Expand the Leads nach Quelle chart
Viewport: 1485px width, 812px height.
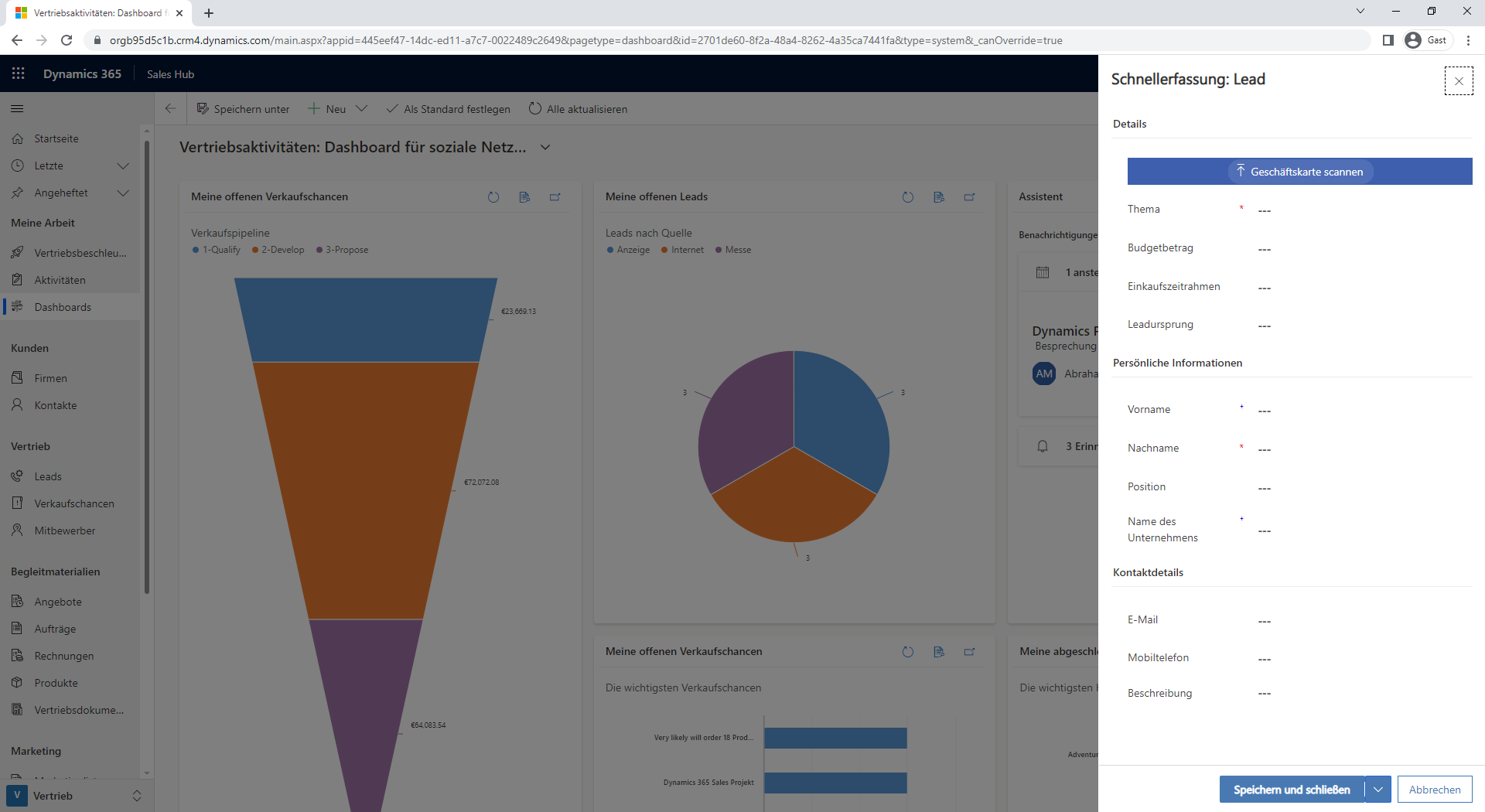pos(969,197)
